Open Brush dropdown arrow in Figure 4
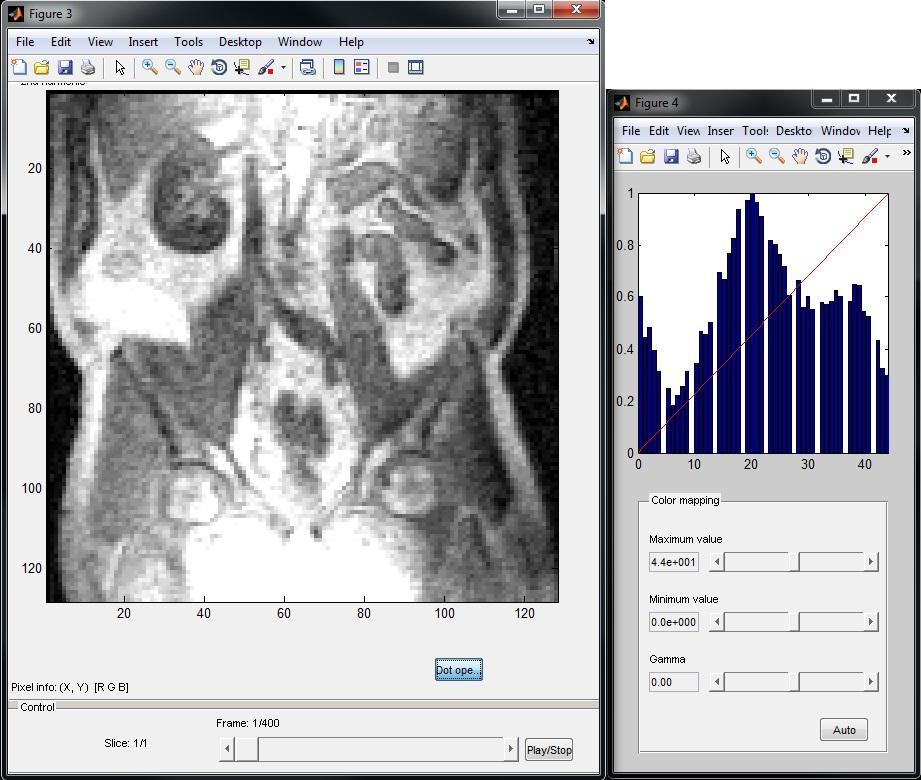 (887, 156)
